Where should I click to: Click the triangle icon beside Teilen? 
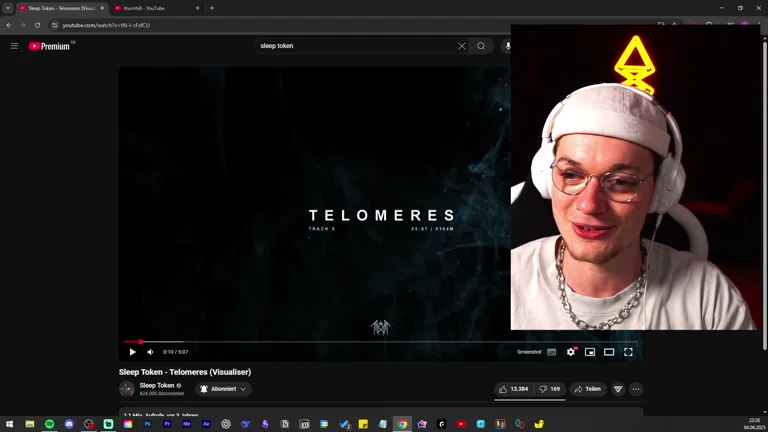[618, 389]
